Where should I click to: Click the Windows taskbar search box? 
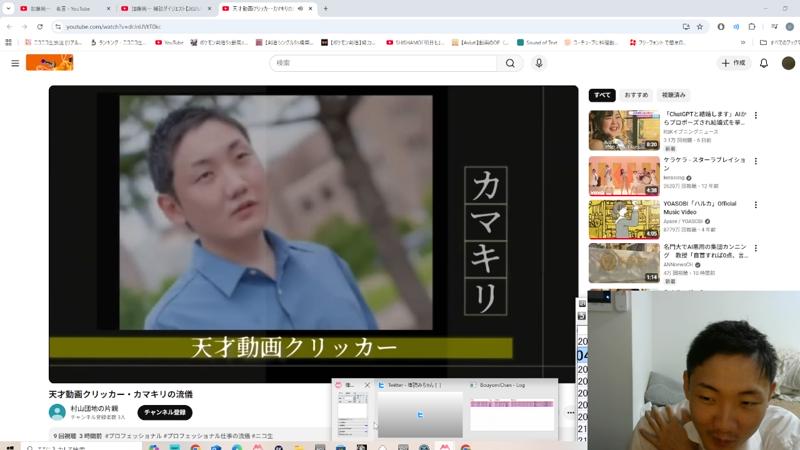[82, 447]
